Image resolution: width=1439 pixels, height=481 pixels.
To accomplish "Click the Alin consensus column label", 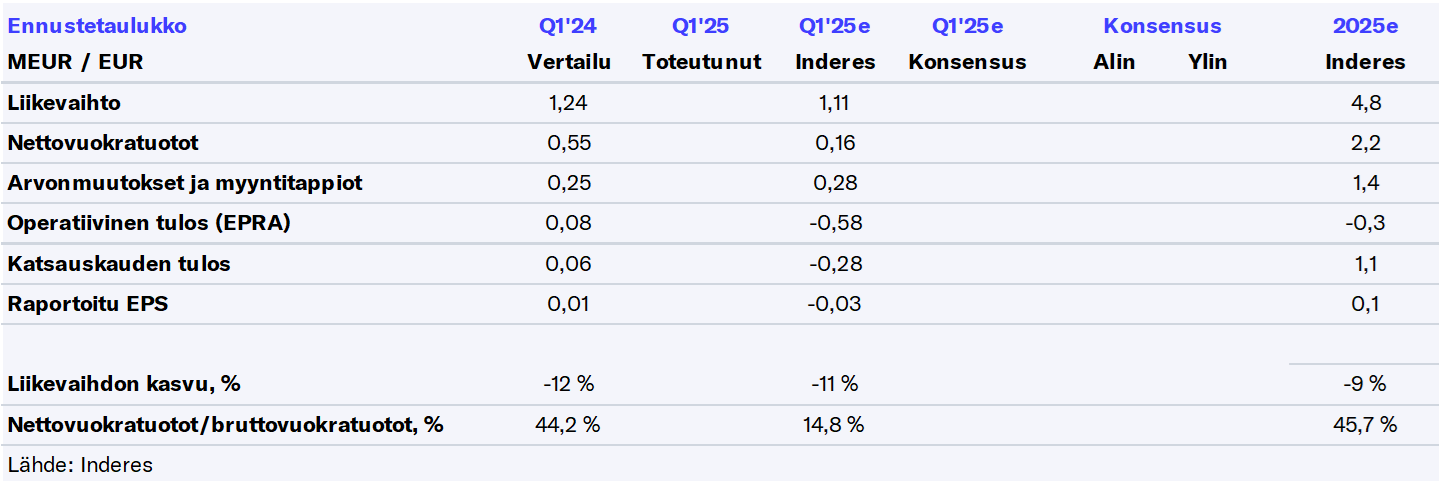I will 1114,62.
